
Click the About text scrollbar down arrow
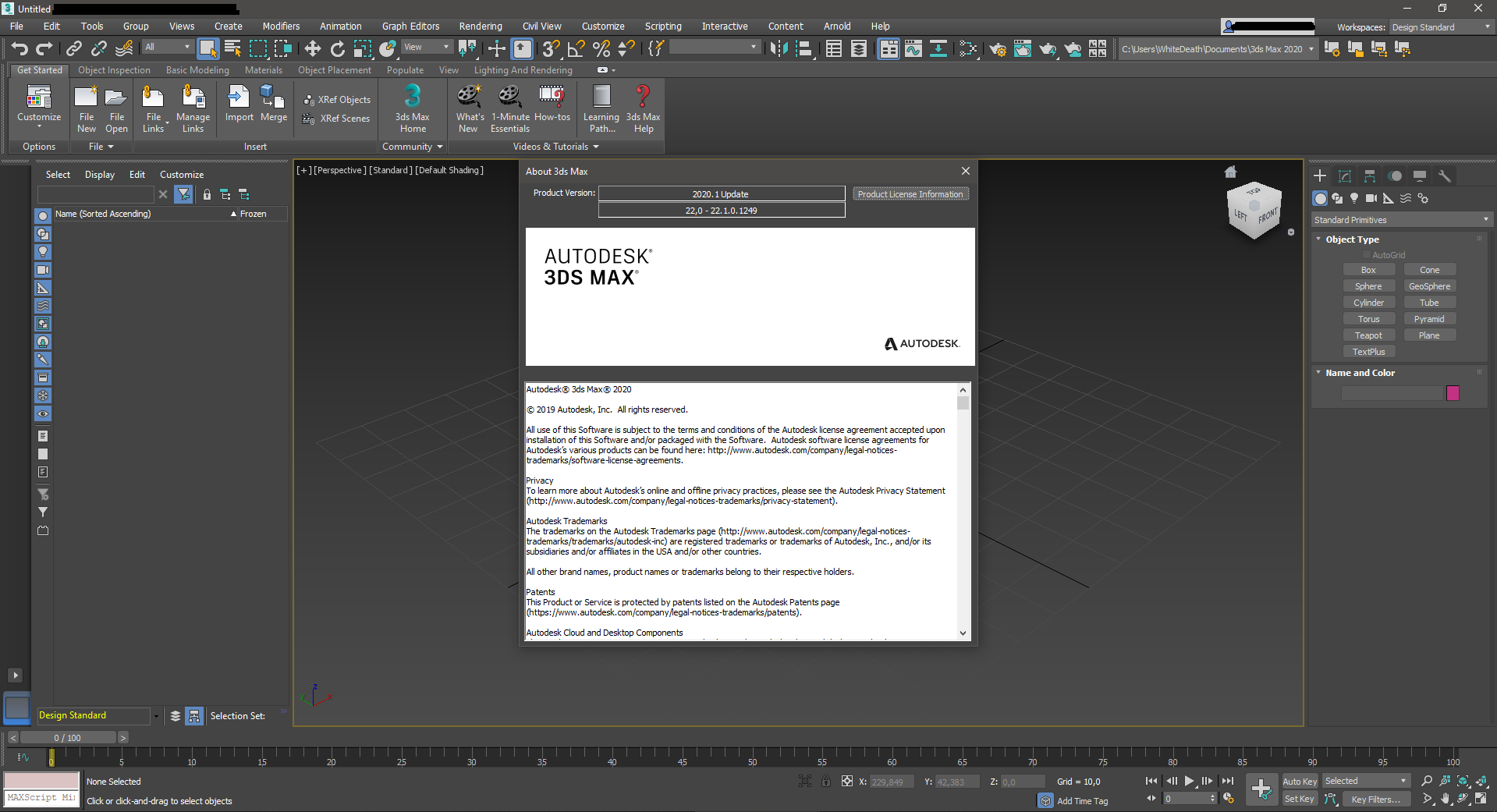coord(963,633)
